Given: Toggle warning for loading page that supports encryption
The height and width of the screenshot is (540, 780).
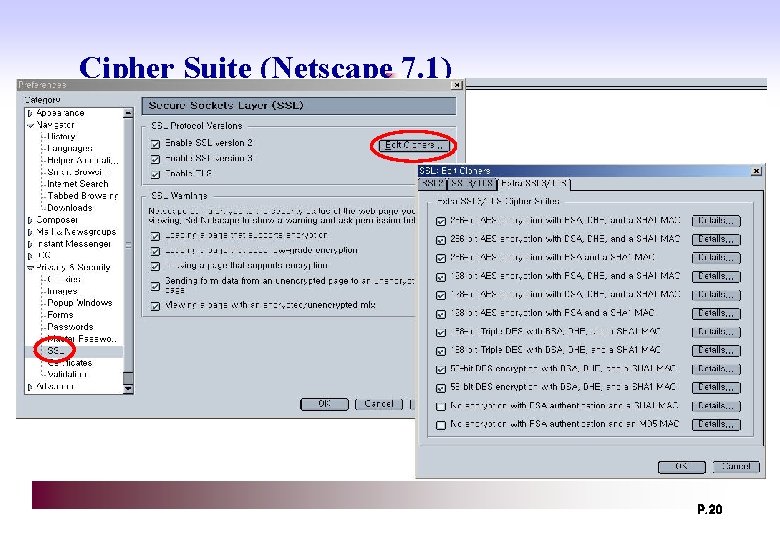Looking at the screenshot, I should [x=156, y=236].
